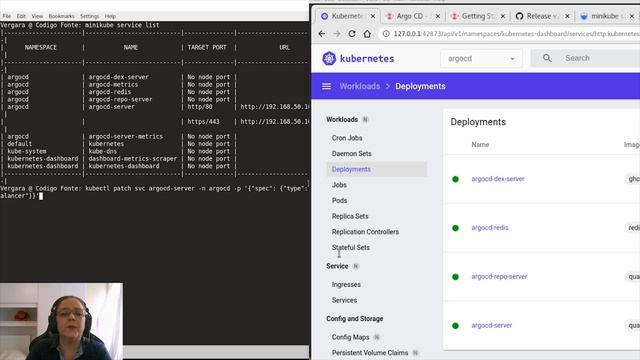
Task: Click the browser forward arrow
Action: [337, 34]
